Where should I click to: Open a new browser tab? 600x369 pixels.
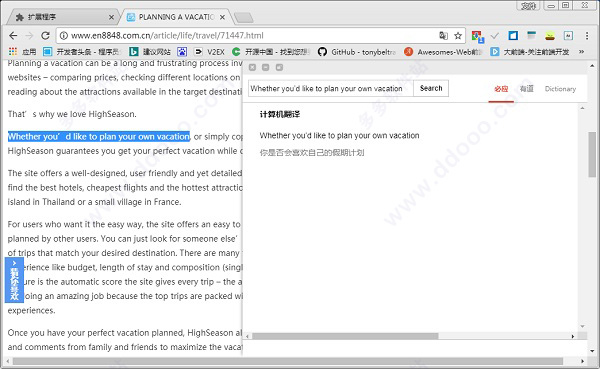click(244, 17)
